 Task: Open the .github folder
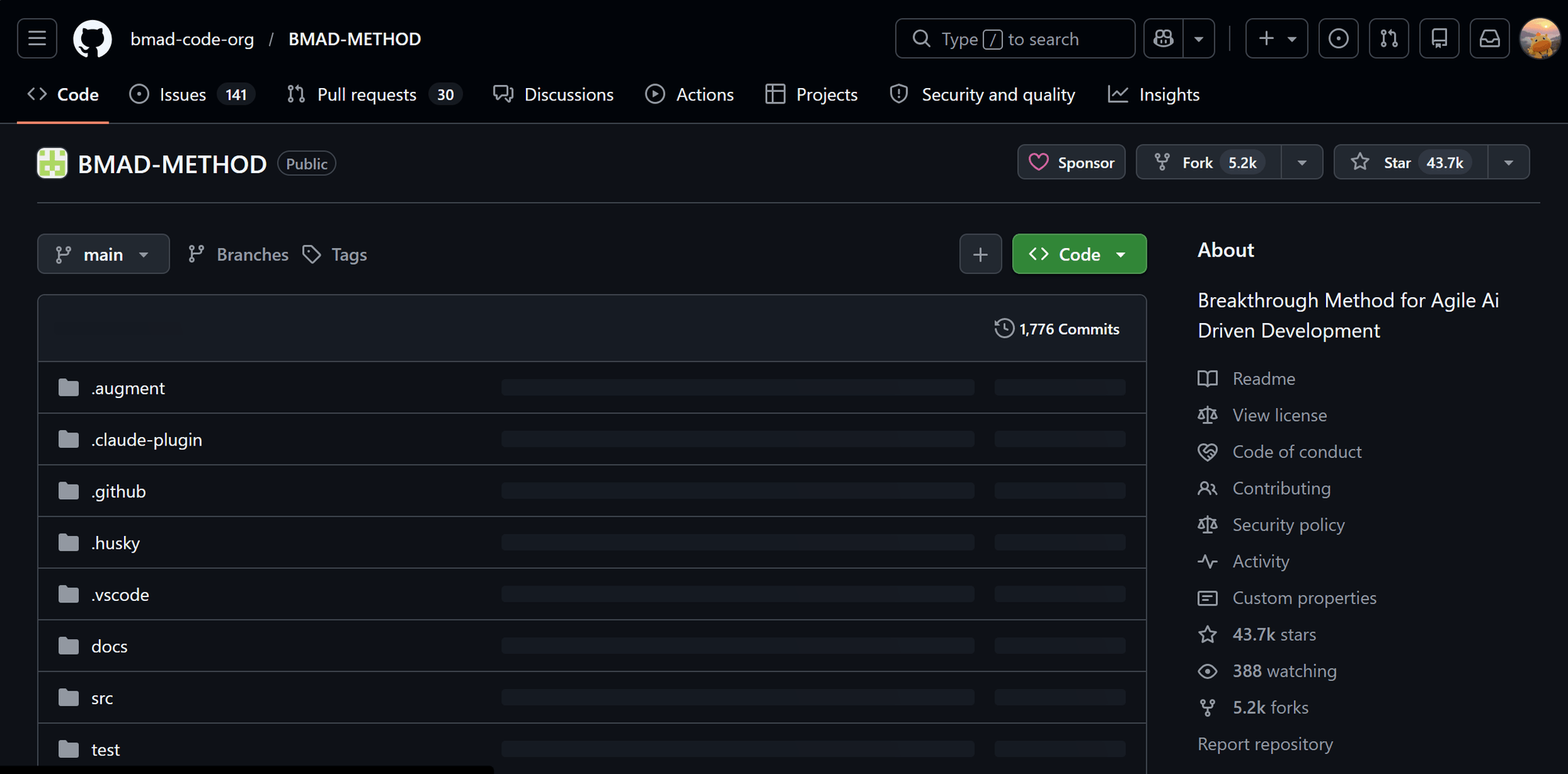pos(119,492)
